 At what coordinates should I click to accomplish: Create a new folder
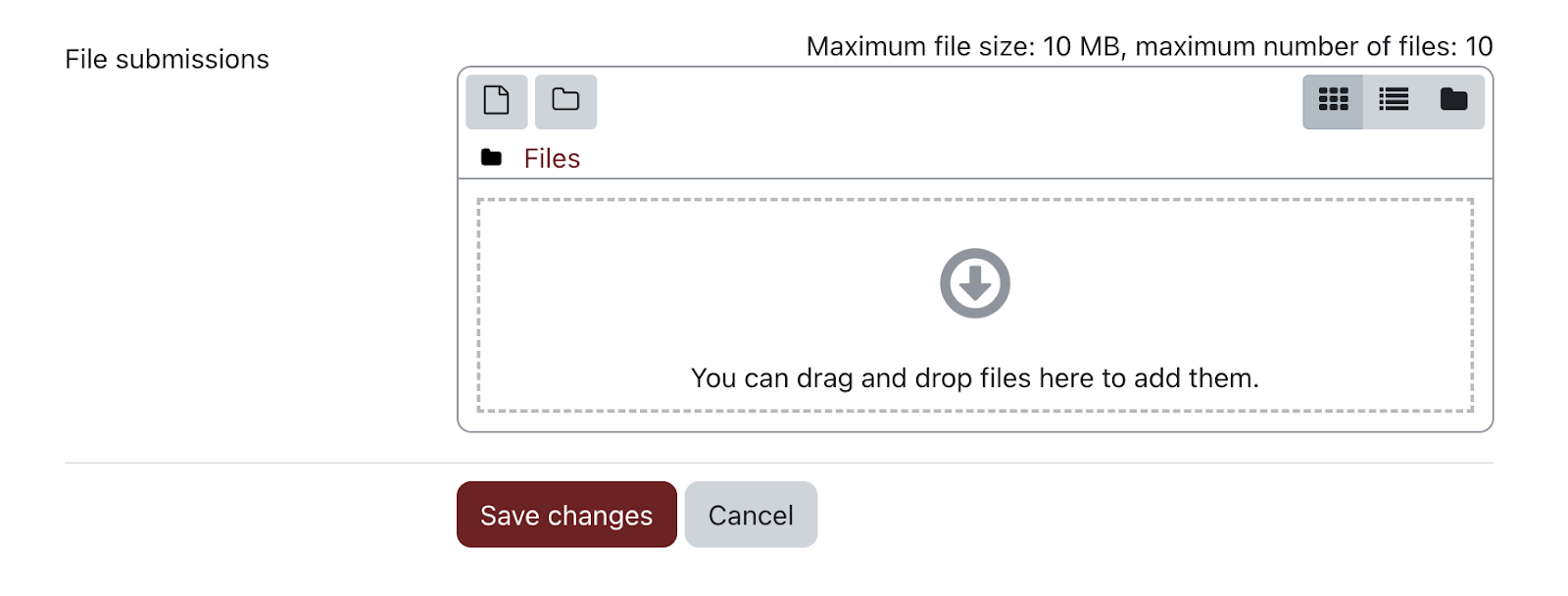566,101
